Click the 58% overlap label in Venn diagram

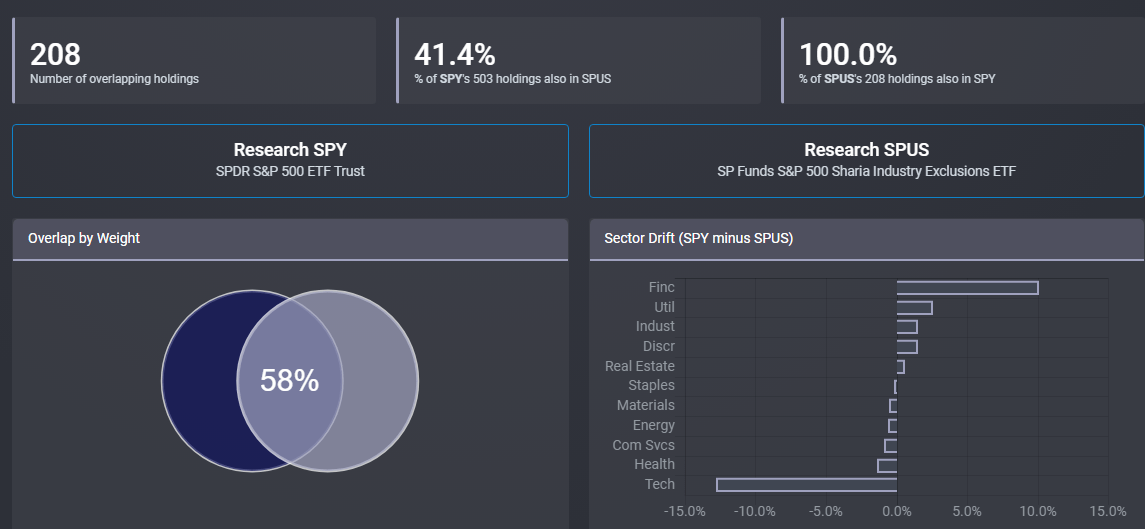(290, 381)
